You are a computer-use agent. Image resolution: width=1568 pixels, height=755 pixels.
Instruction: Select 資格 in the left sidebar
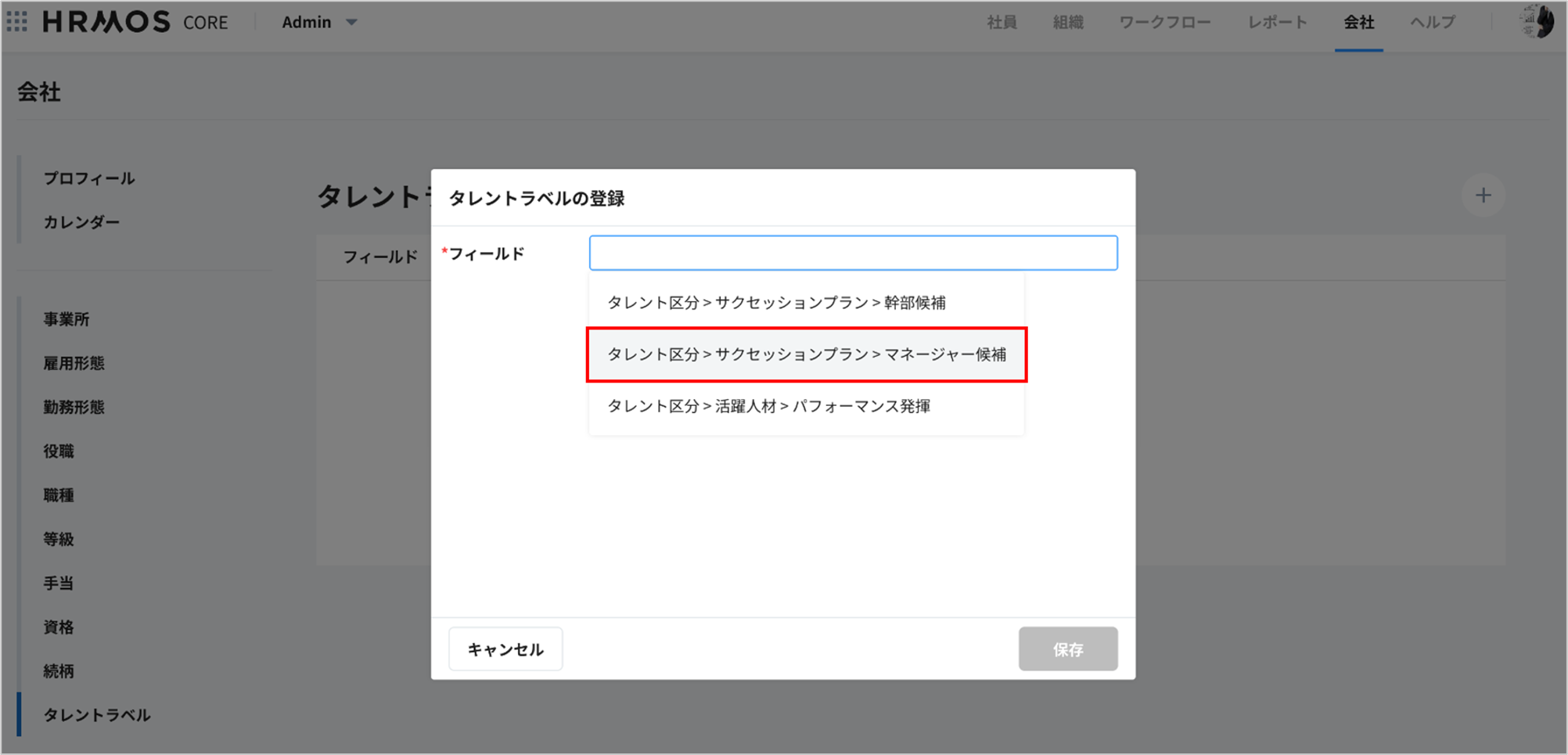click(59, 627)
